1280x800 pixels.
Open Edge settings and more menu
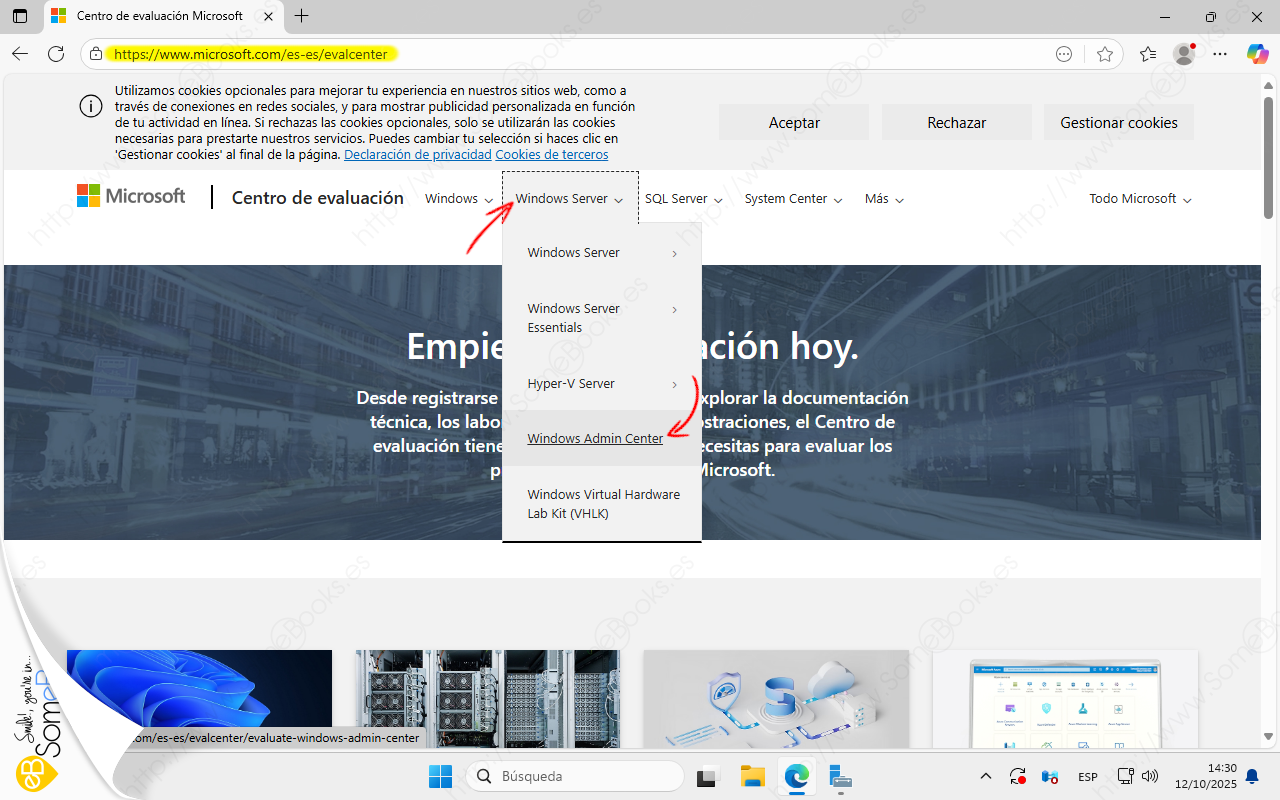pyautogui.click(x=1219, y=54)
